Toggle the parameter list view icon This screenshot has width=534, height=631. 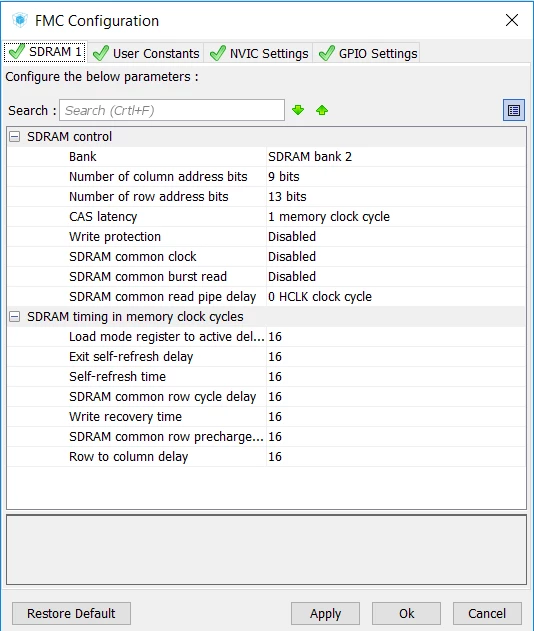point(514,110)
